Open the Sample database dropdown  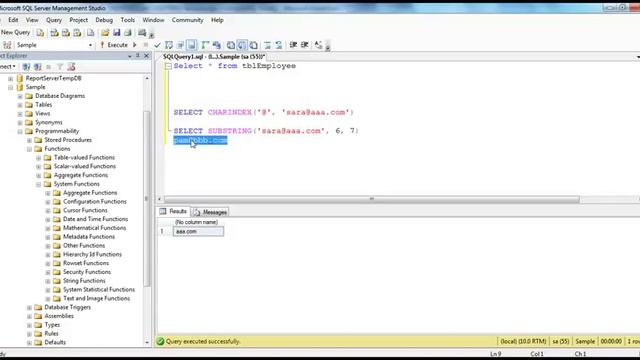pyautogui.click(x=90, y=45)
